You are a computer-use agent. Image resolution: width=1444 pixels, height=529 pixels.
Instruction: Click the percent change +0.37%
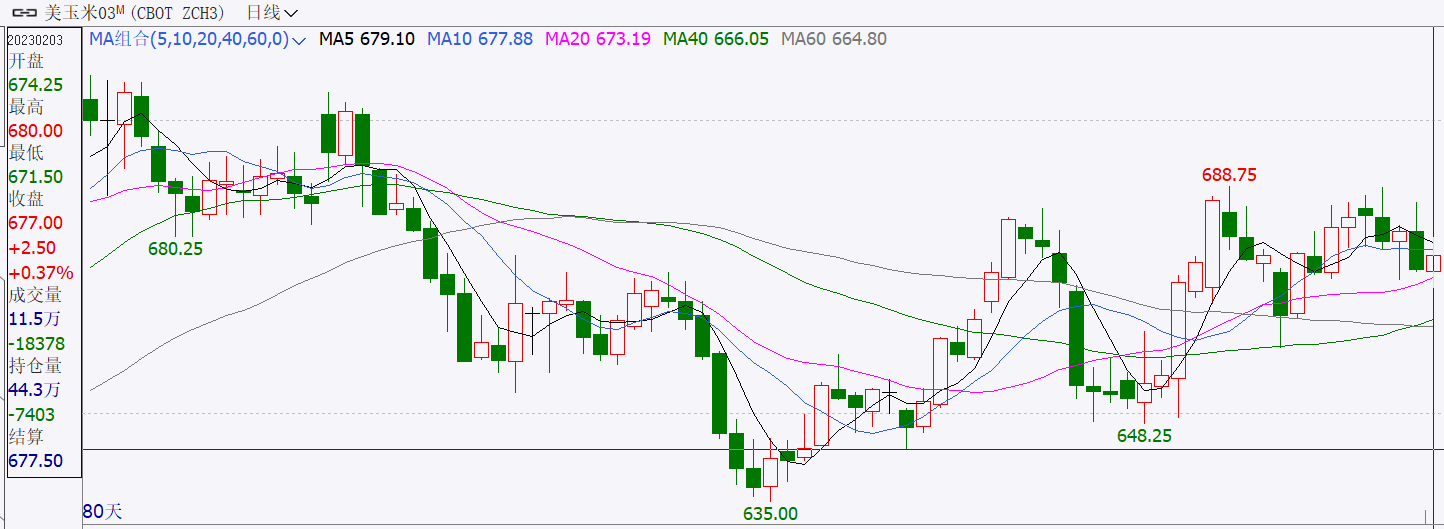tap(41, 273)
